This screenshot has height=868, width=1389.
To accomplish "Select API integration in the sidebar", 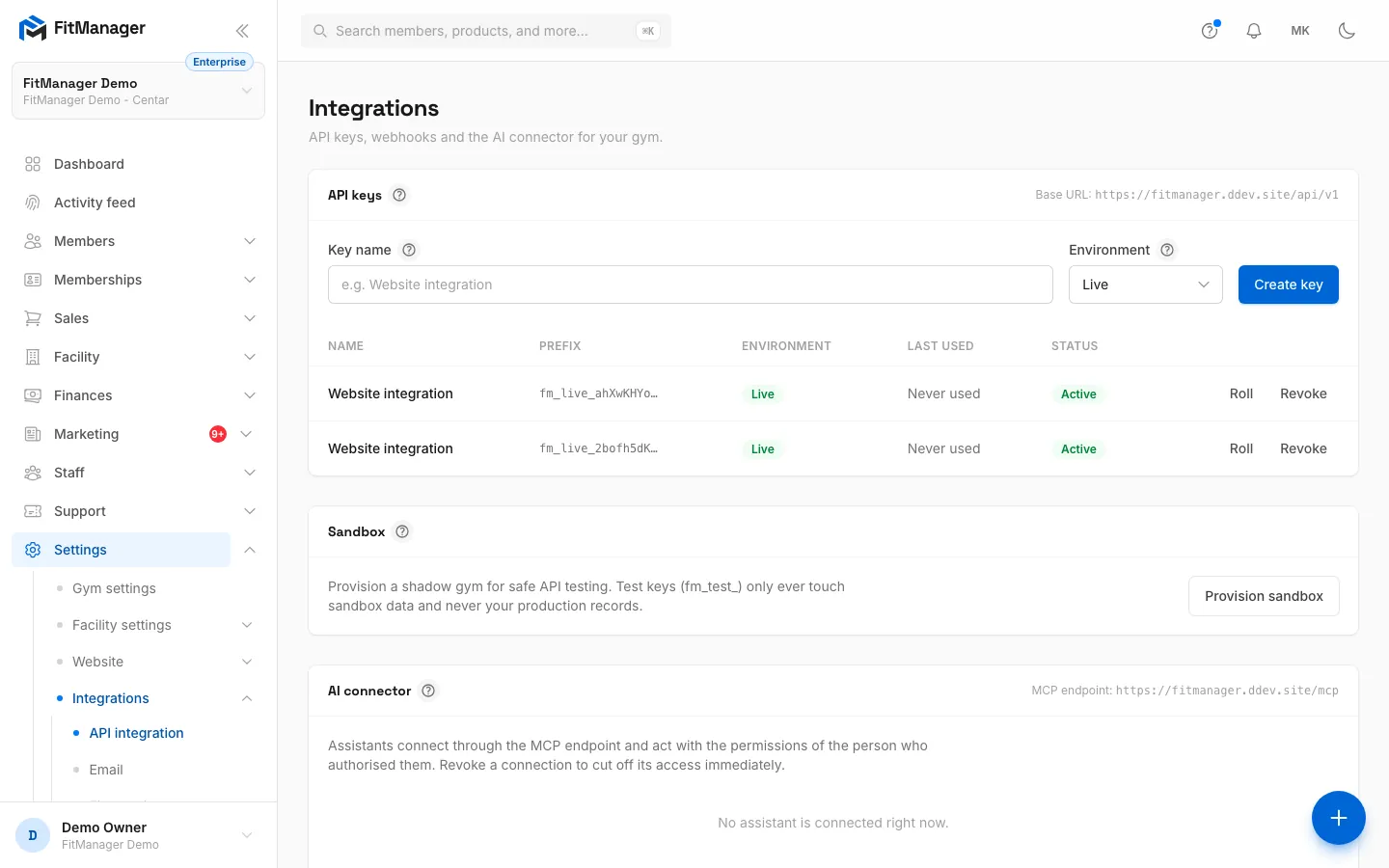I will pos(136,733).
